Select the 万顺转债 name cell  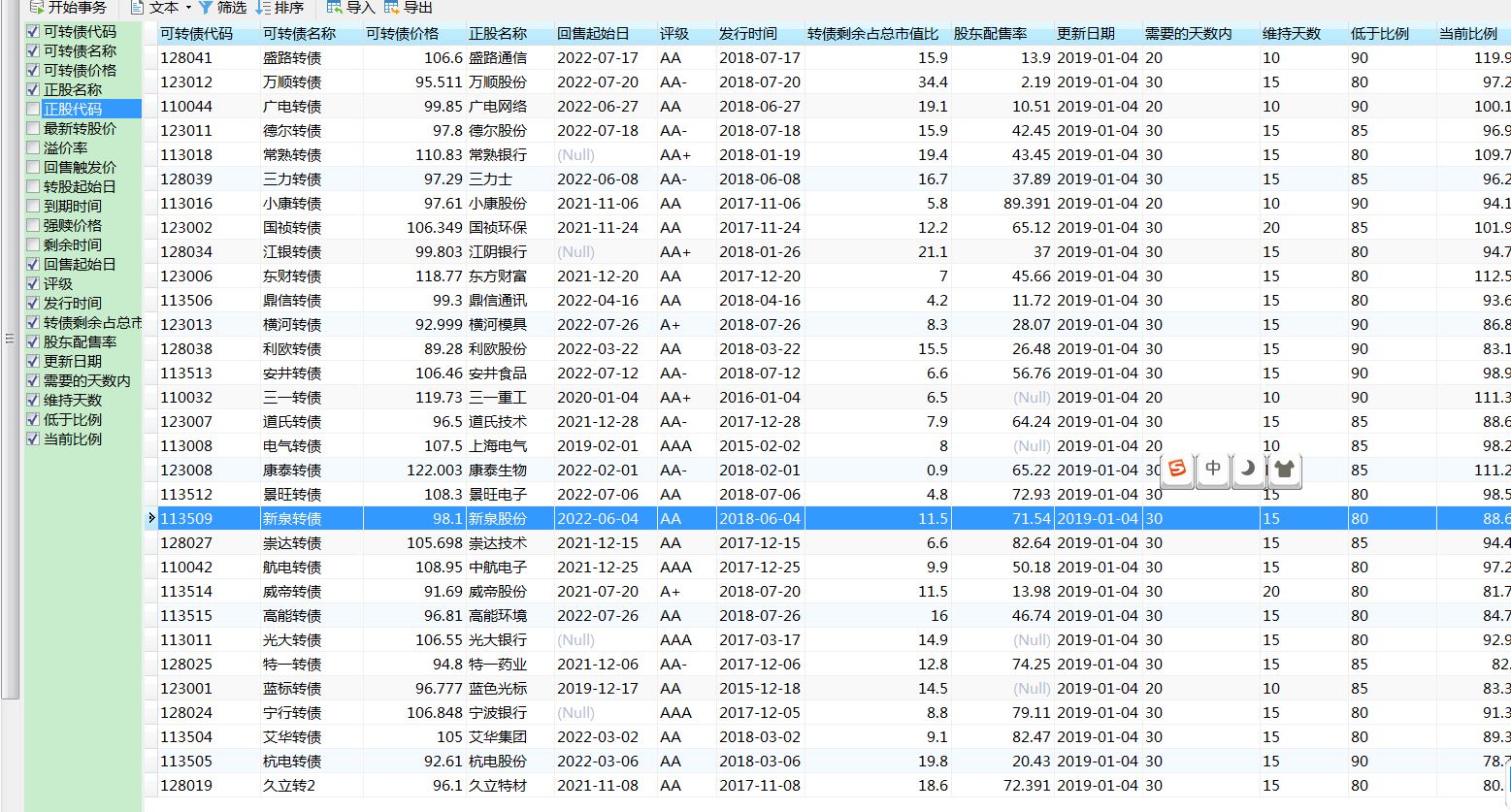[312, 81]
